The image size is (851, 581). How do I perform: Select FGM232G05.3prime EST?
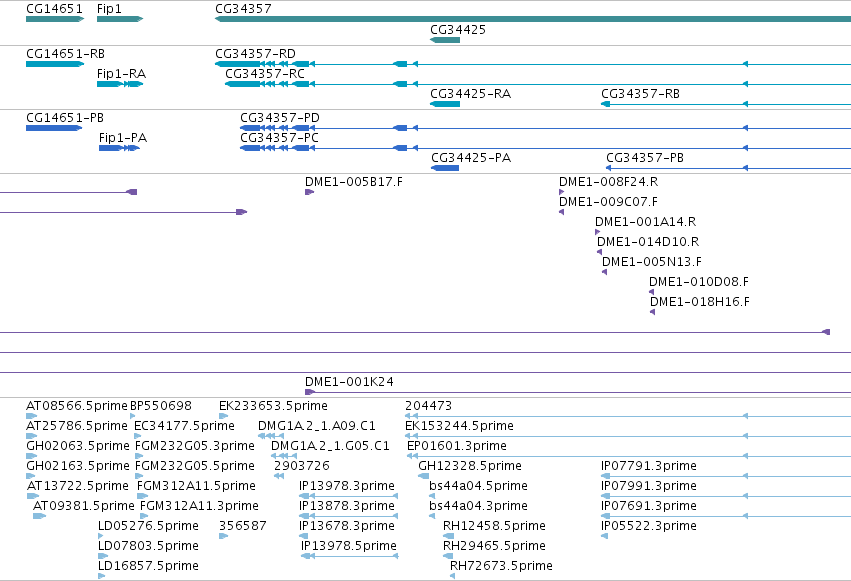click(x=138, y=456)
